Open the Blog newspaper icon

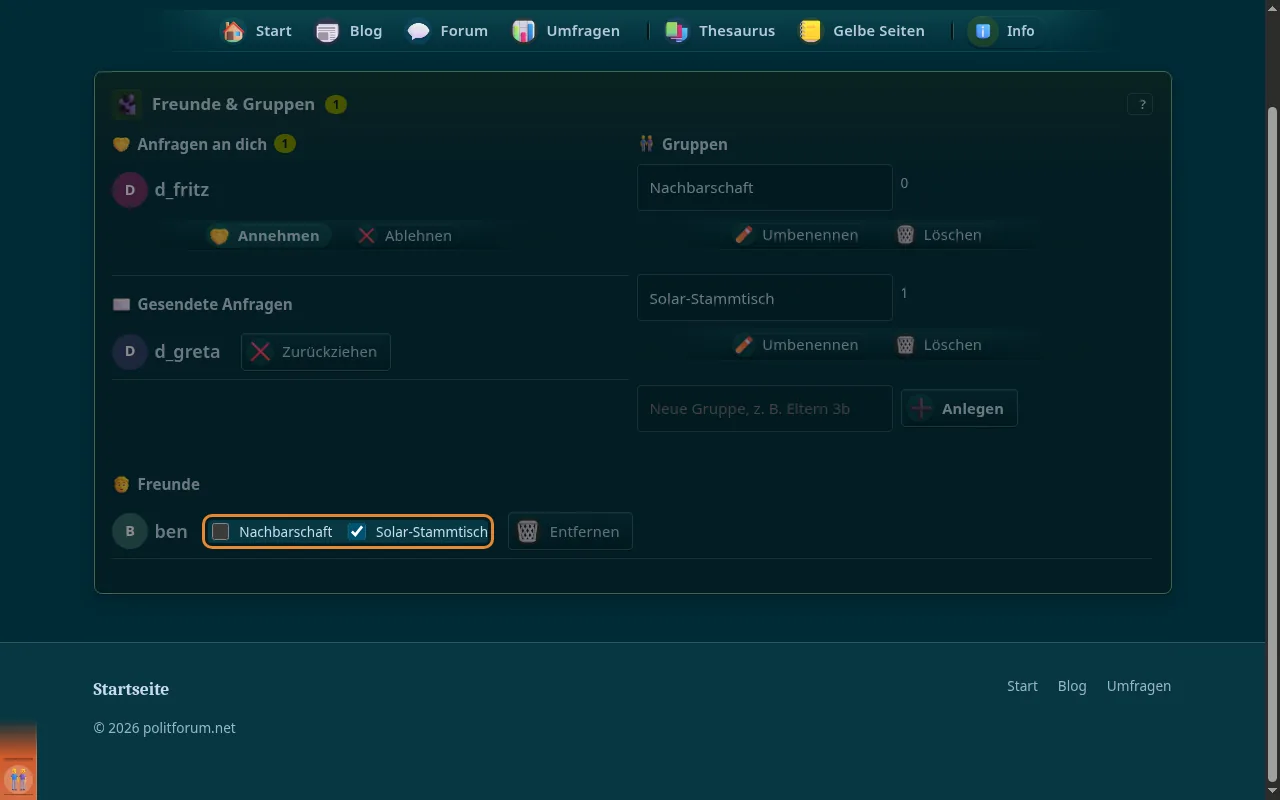coord(327,31)
